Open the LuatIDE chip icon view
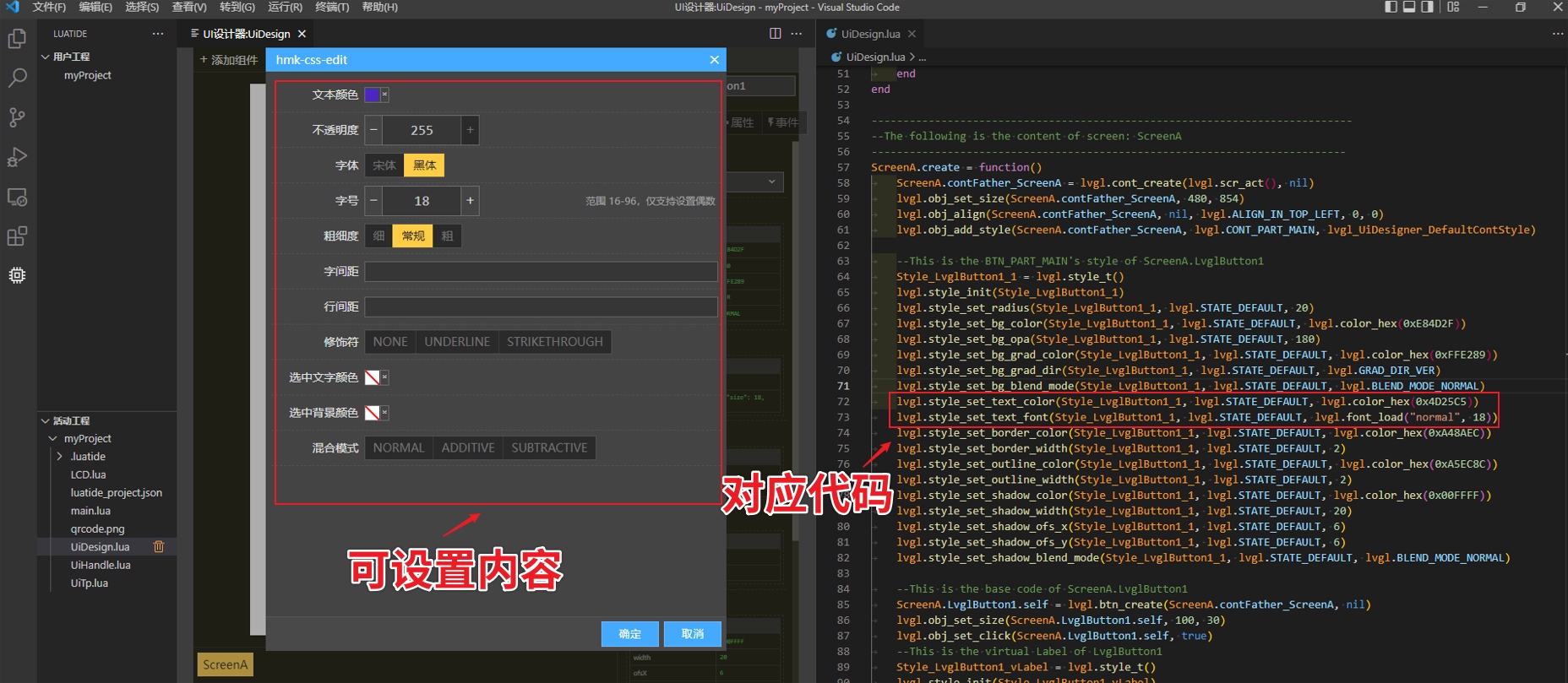This screenshot has width=1568, height=683. (17, 275)
